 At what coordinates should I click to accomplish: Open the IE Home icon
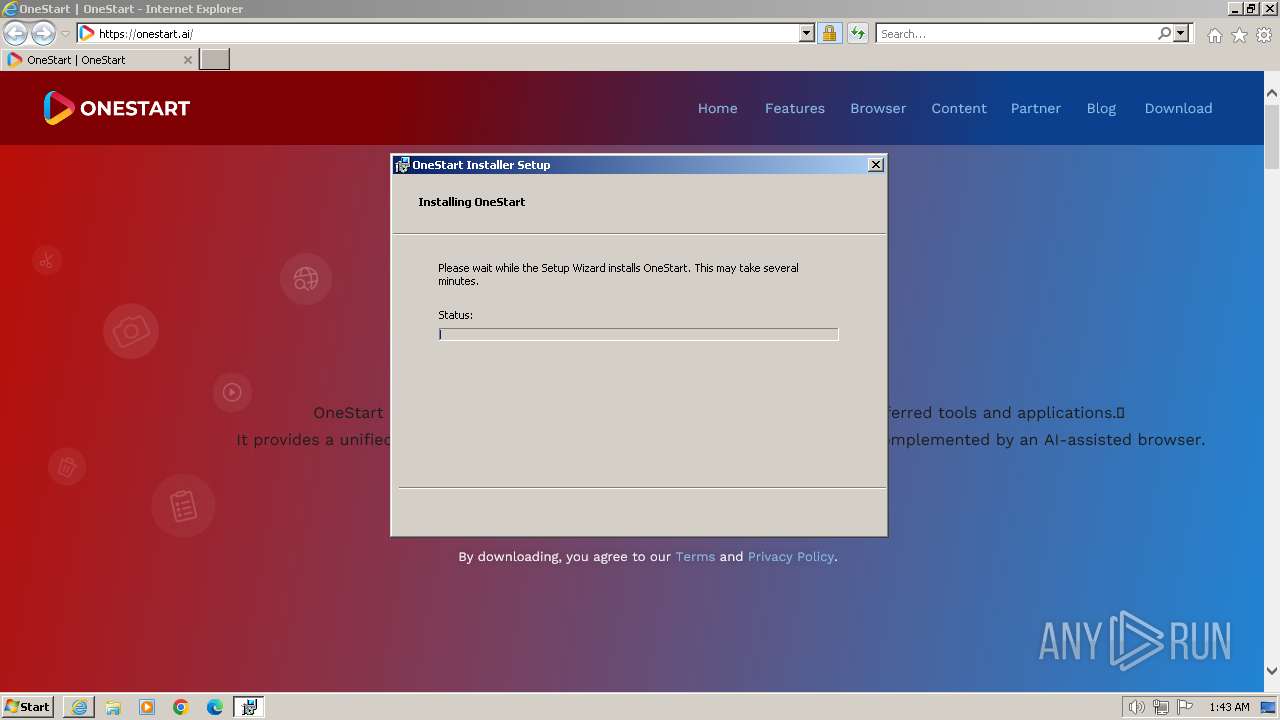tap(1214, 35)
